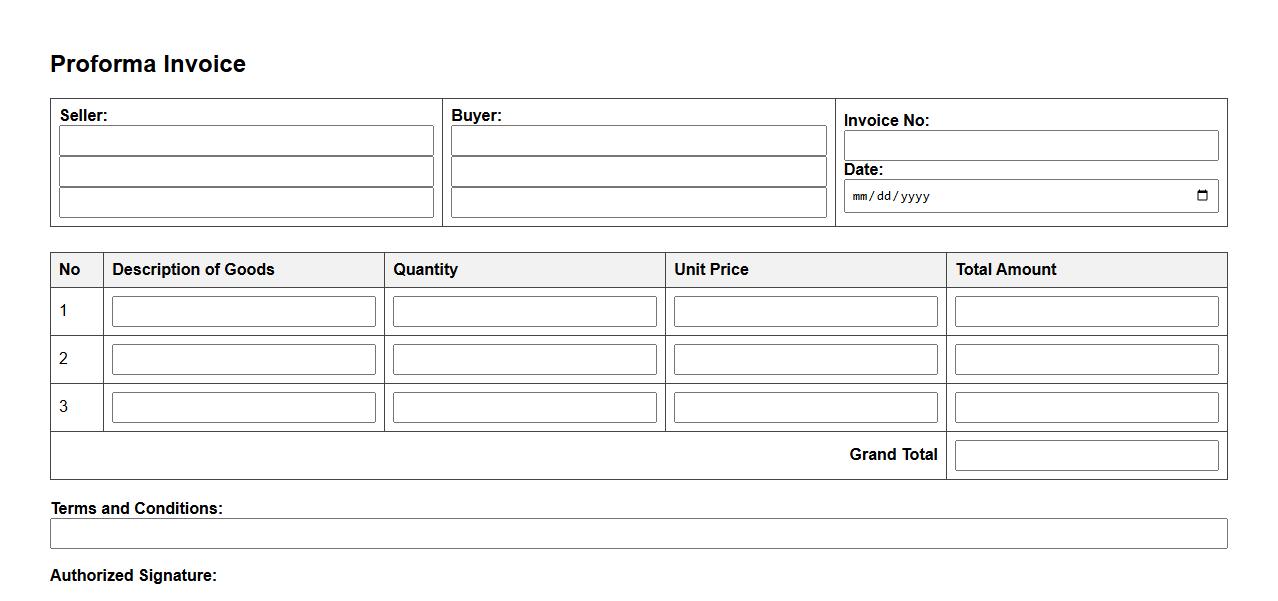Focus the Grand Total input field

[x=1086, y=455]
